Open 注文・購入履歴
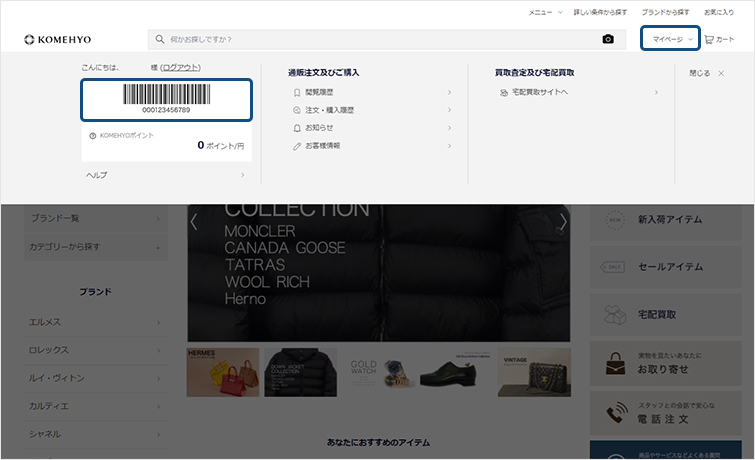 pyautogui.click(x=329, y=110)
